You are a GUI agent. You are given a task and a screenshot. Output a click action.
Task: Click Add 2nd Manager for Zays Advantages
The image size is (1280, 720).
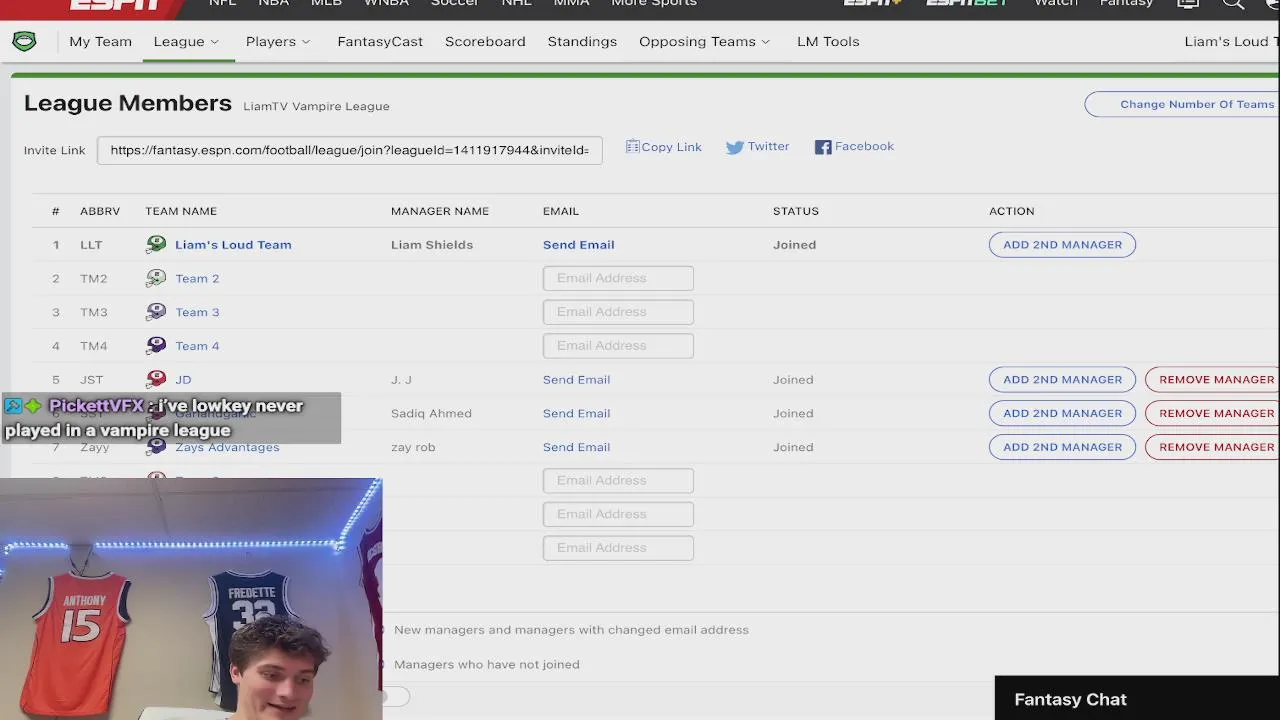1062,447
